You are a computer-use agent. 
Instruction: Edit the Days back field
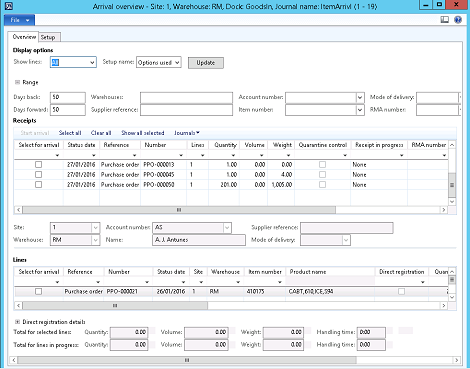[x=68, y=97]
